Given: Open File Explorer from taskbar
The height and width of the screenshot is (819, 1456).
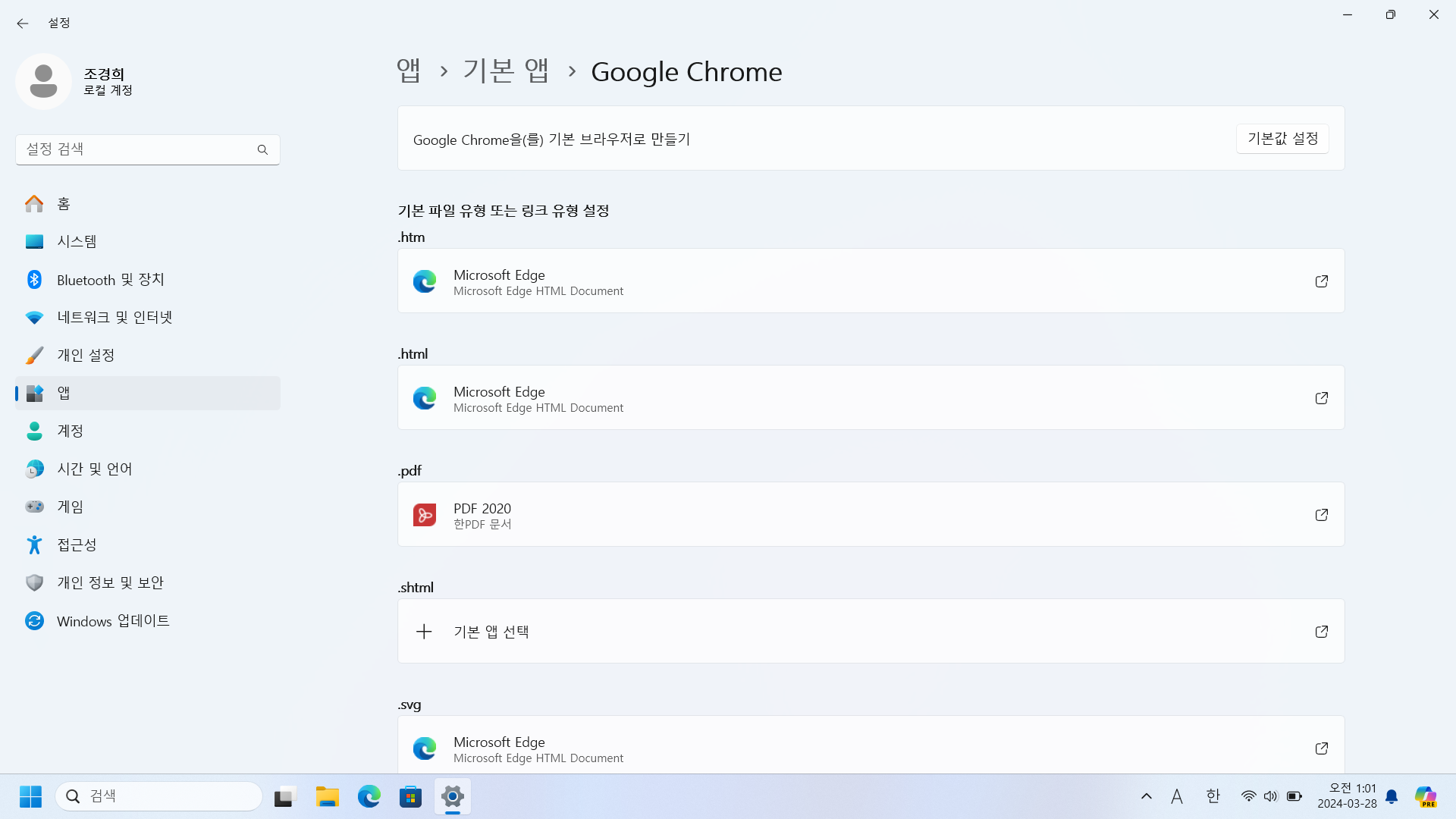Looking at the screenshot, I should click(x=327, y=796).
